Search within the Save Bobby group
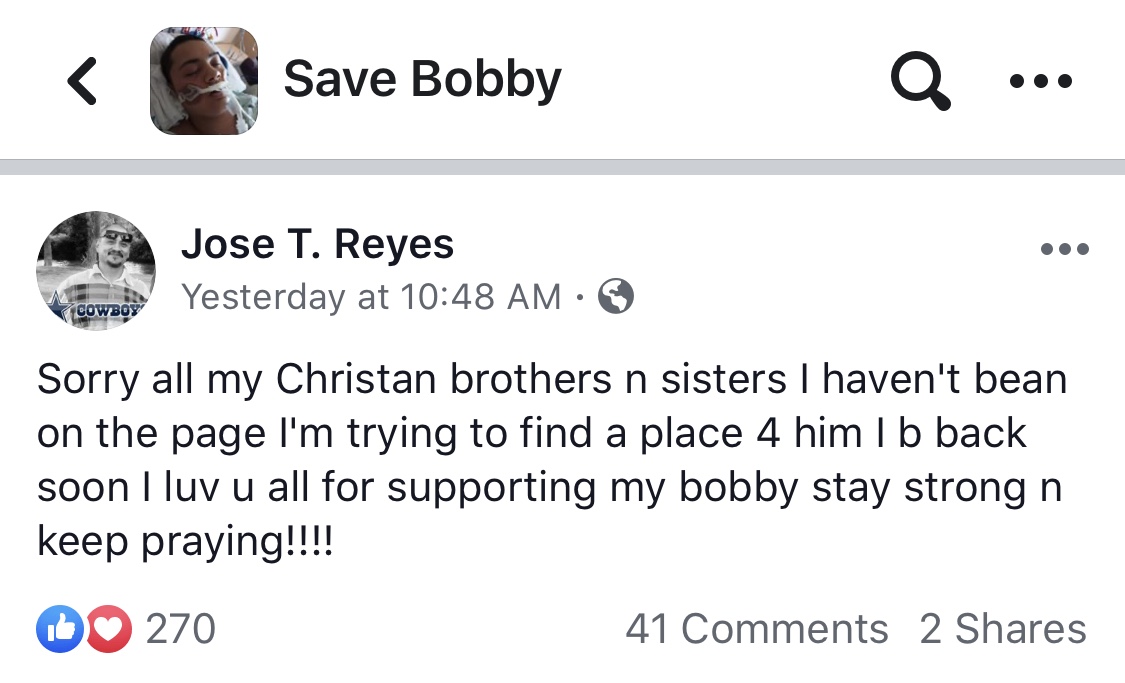The height and width of the screenshot is (683, 1125). pos(921,80)
